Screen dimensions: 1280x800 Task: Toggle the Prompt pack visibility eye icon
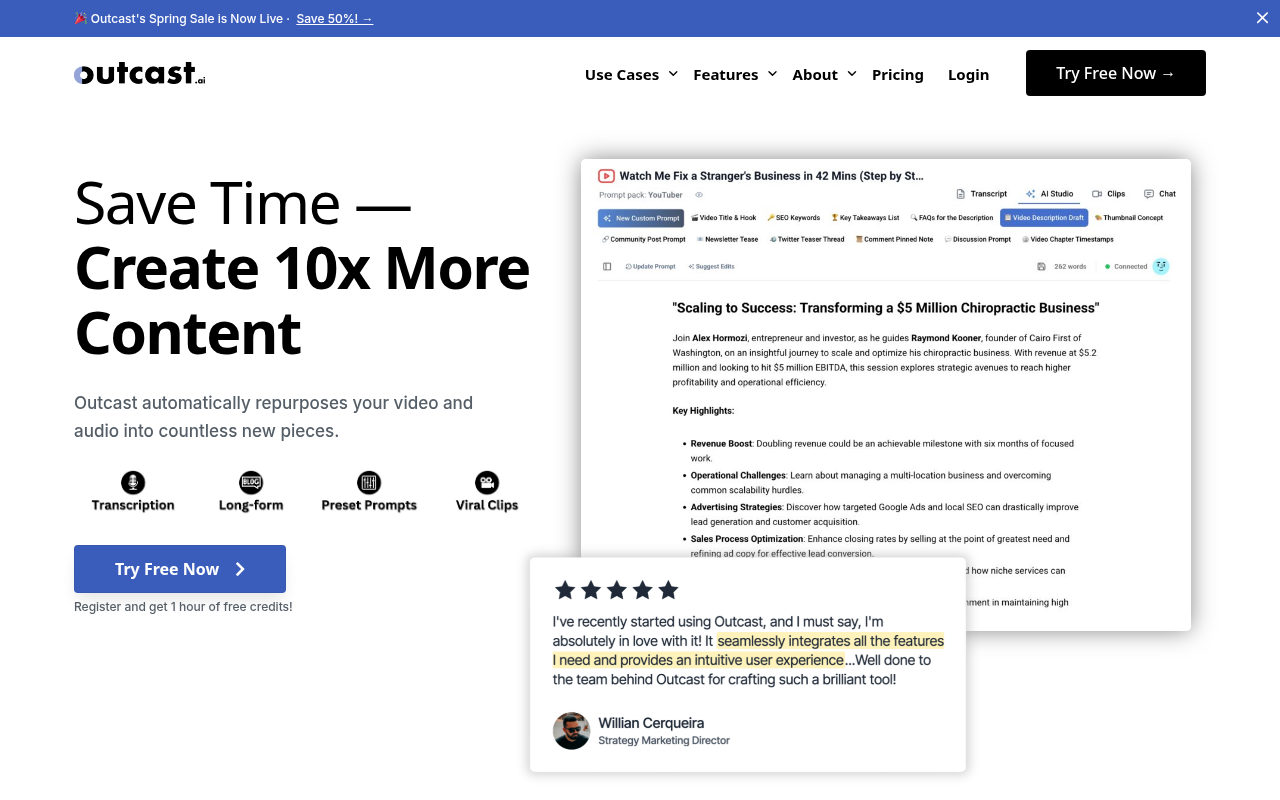tap(699, 195)
